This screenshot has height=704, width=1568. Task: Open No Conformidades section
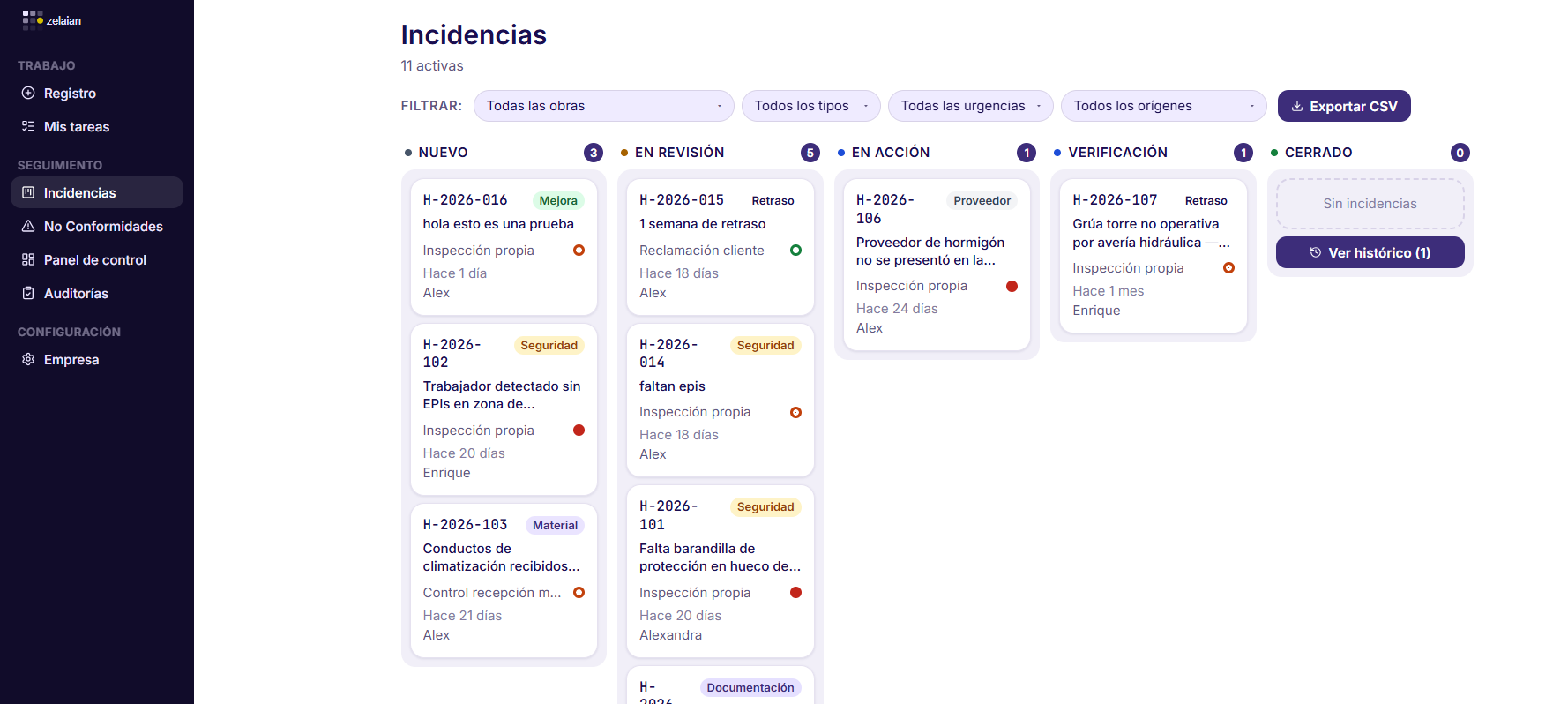[97, 226]
